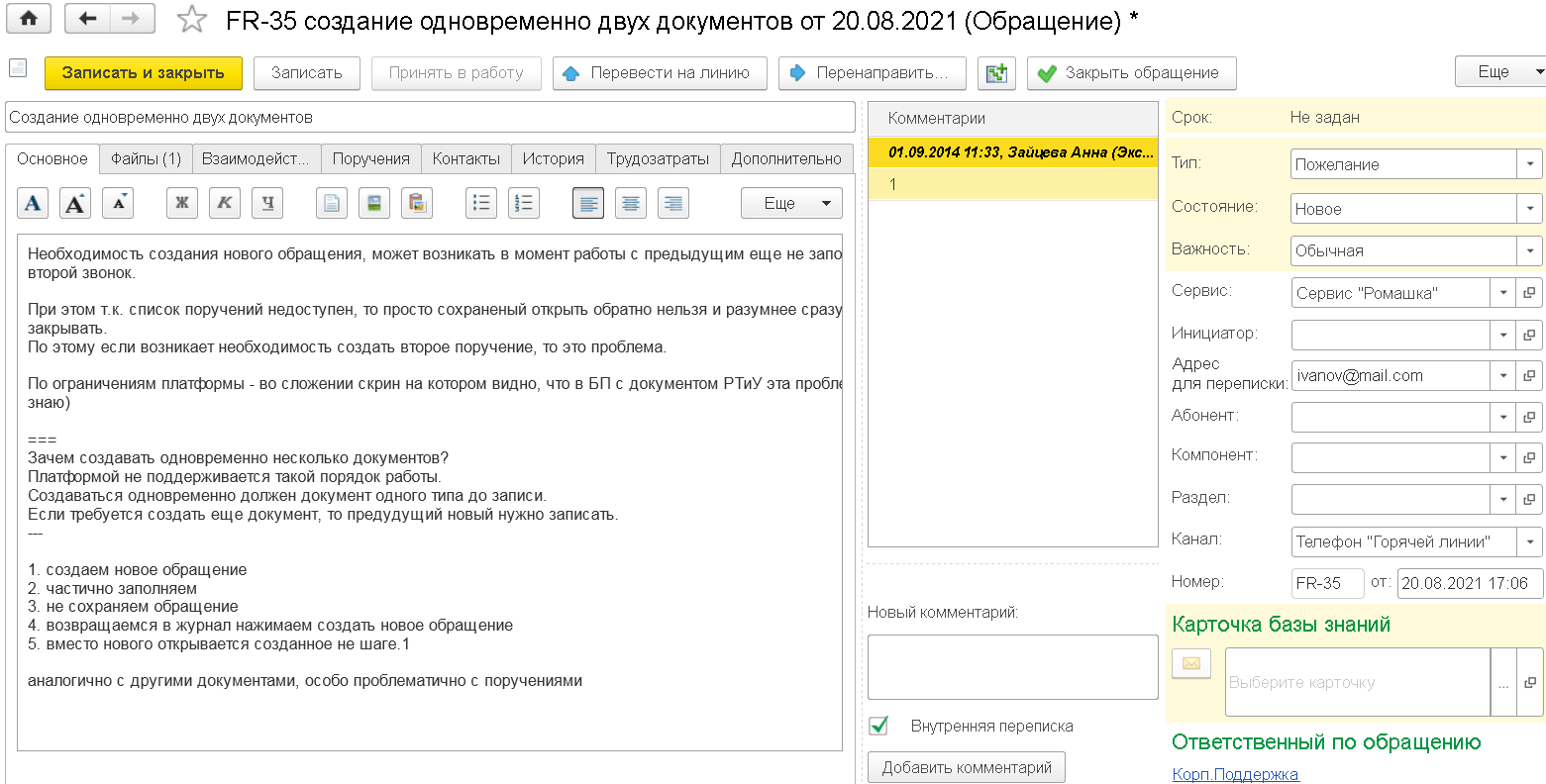Open the address for correspondence record
The height and width of the screenshot is (784, 1546).
pos(1530,376)
